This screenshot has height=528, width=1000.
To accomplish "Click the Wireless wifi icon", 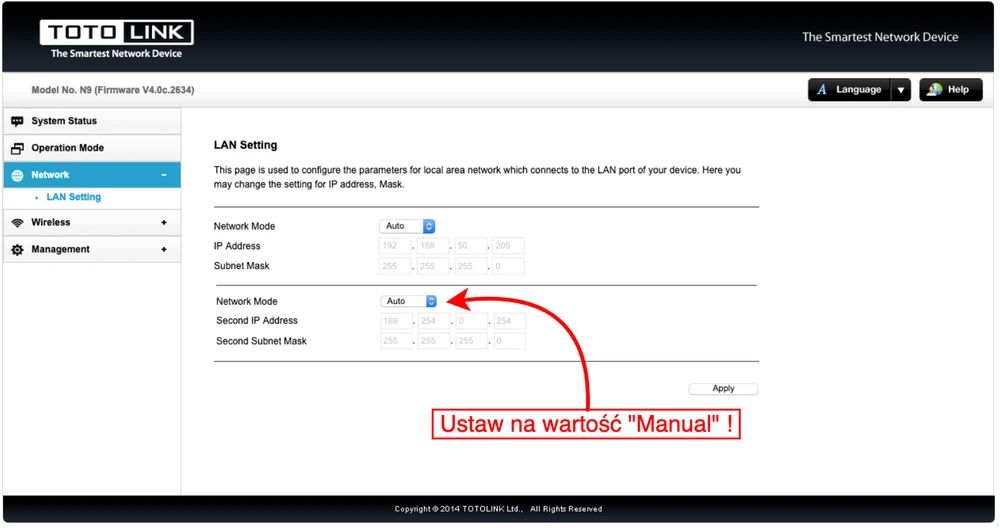I will [17, 222].
